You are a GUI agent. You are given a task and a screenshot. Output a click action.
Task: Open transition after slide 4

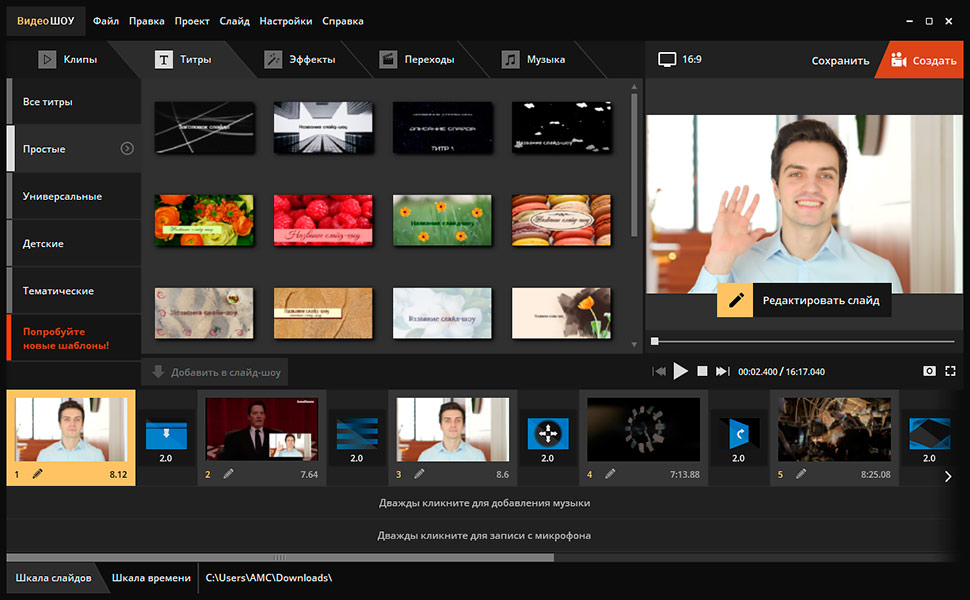(x=739, y=434)
